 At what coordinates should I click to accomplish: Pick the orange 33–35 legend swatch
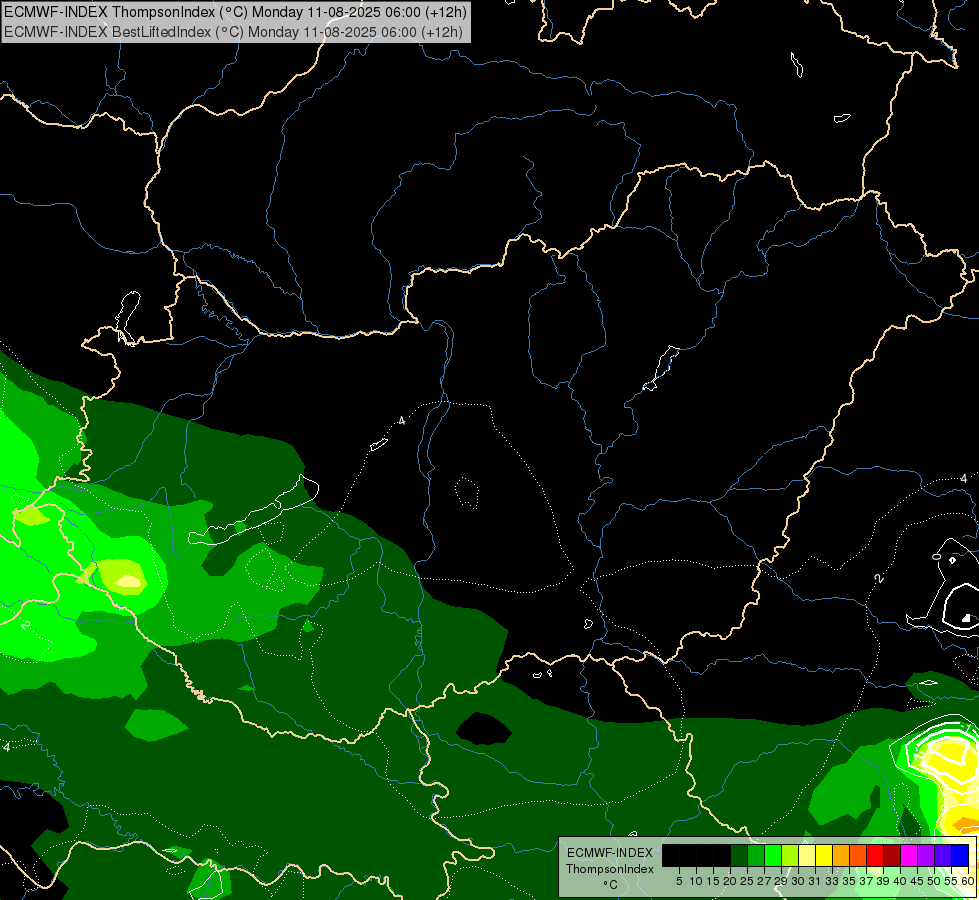(841, 855)
